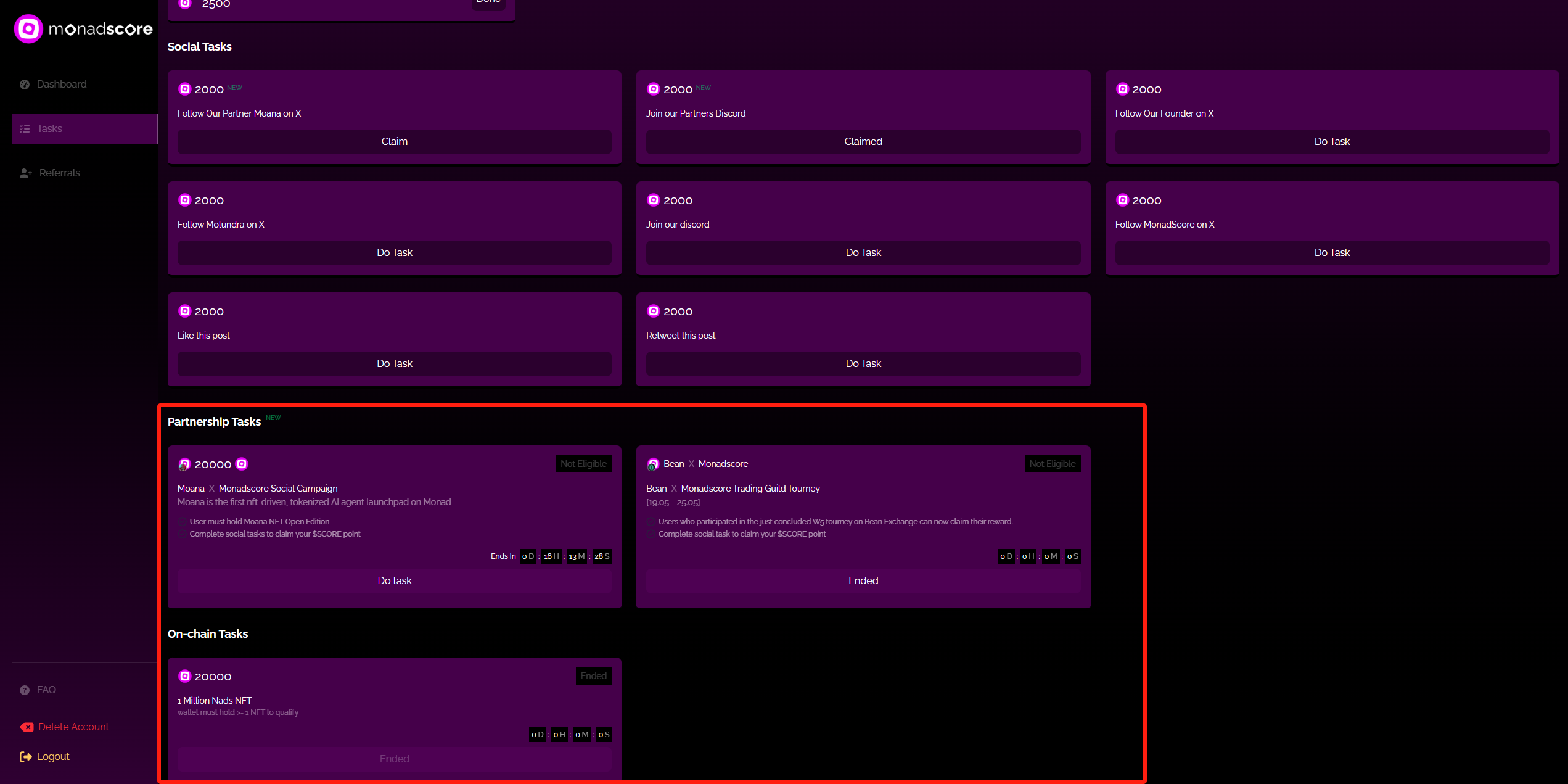Click score icon on Join our discord card
Viewport: 1568px width, 784px height.
pos(654,200)
